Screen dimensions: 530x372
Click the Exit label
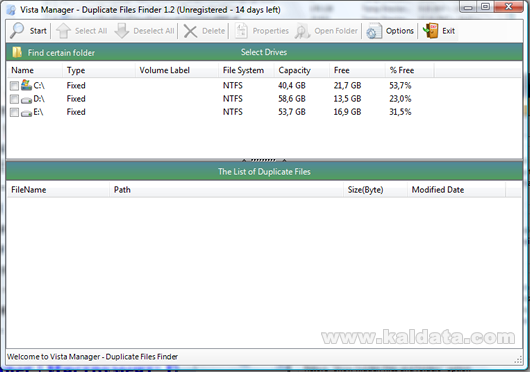449,31
